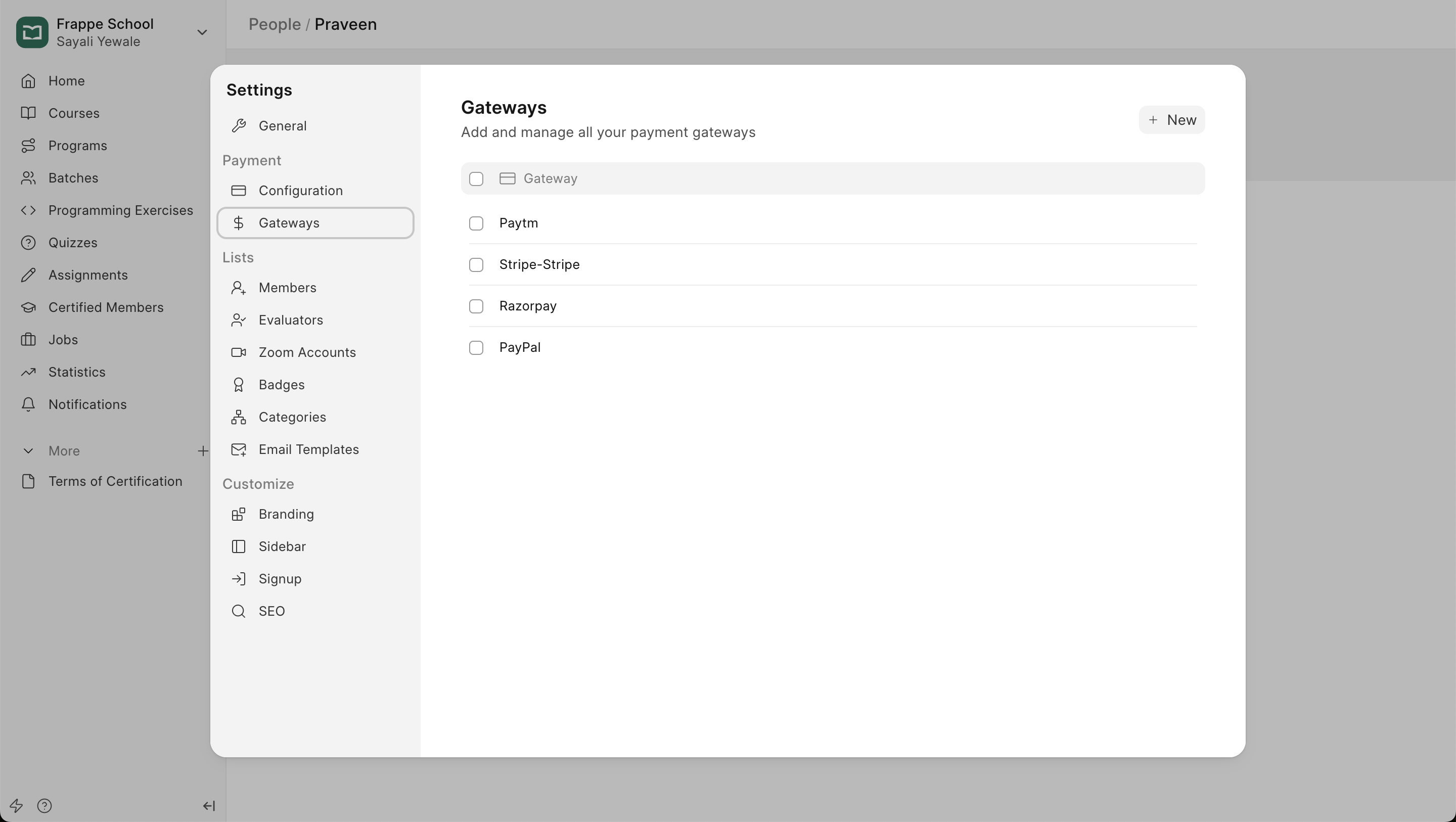Screen dimensions: 1456x822
Task: Check the PayPal gateway checkbox
Action: click(476, 348)
